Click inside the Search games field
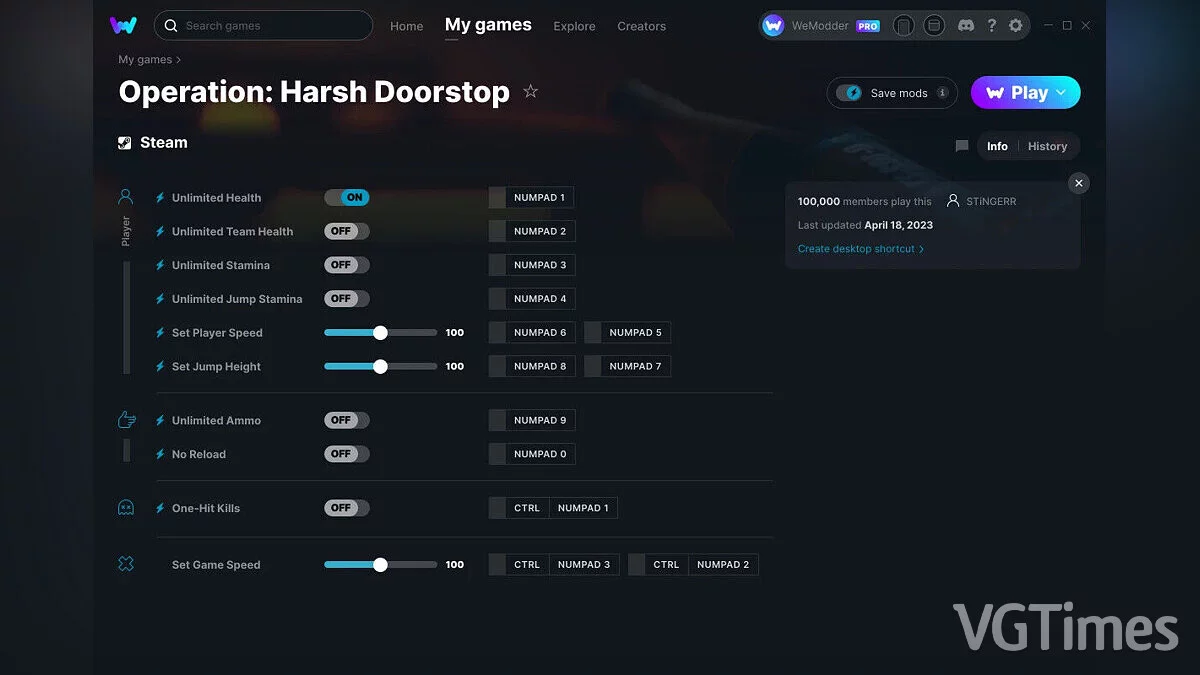 coord(263,25)
